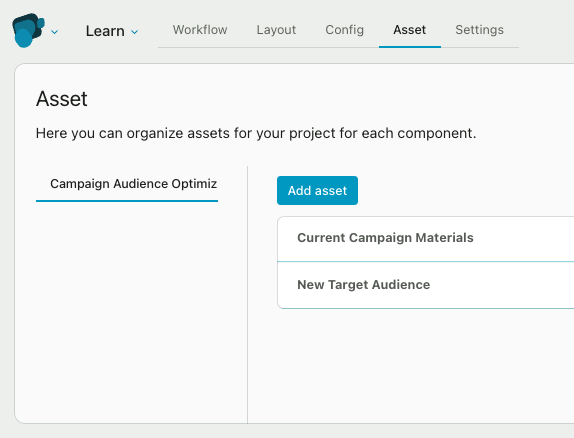The height and width of the screenshot is (438, 574).
Task: Select the Asset tab
Action: tap(410, 30)
